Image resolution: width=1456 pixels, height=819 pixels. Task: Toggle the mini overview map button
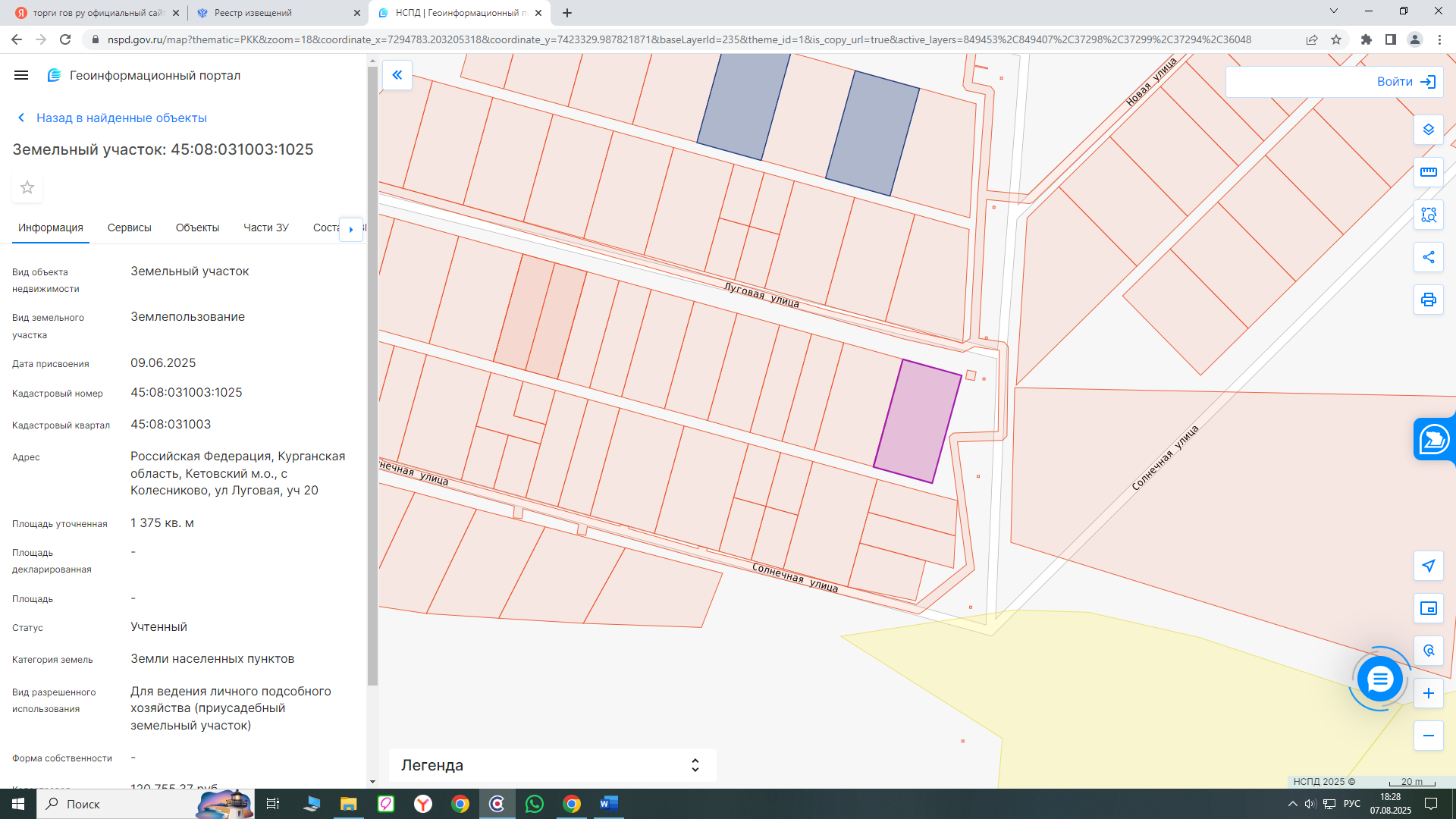[x=1428, y=608]
